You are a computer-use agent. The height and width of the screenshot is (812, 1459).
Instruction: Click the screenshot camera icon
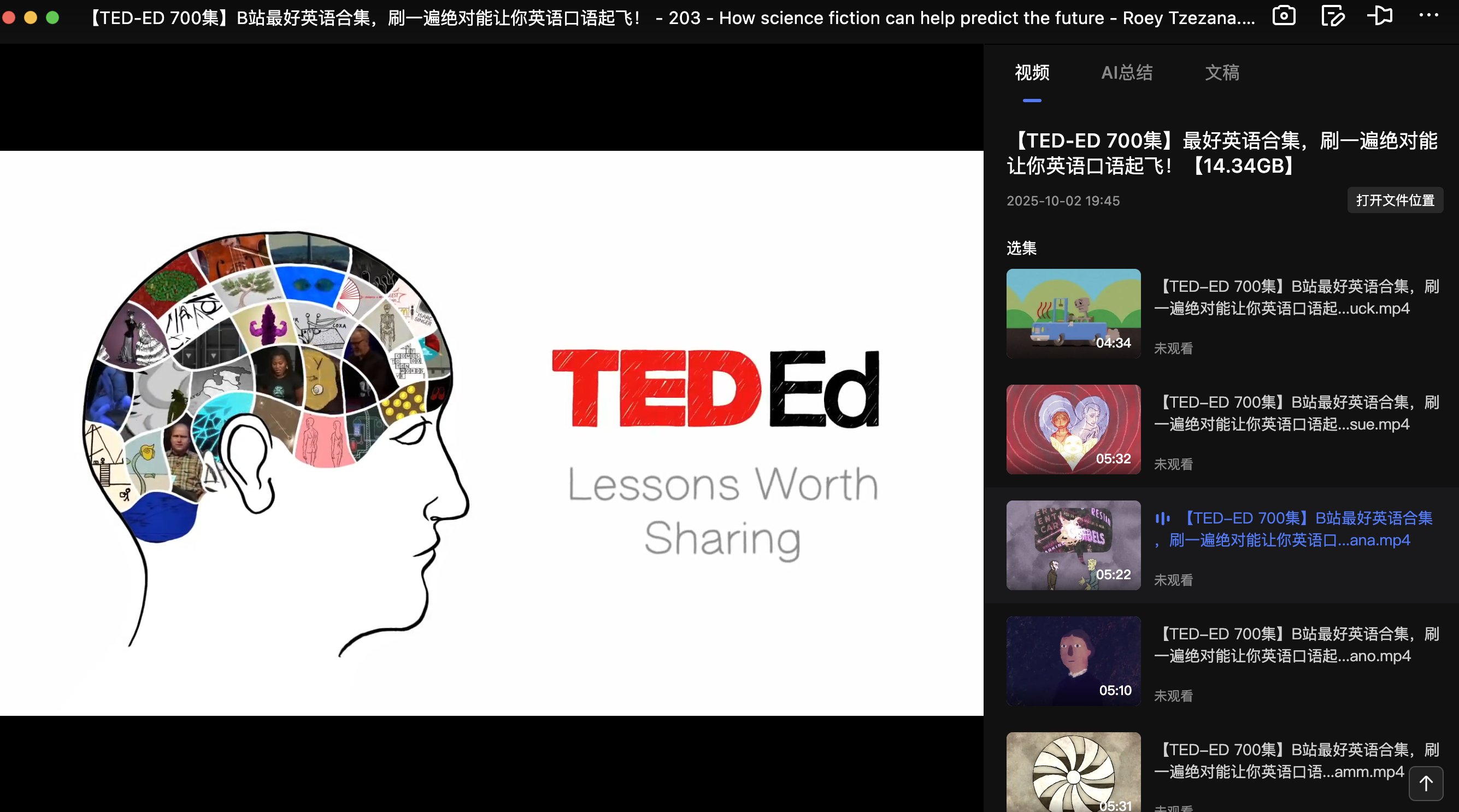click(x=1284, y=16)
